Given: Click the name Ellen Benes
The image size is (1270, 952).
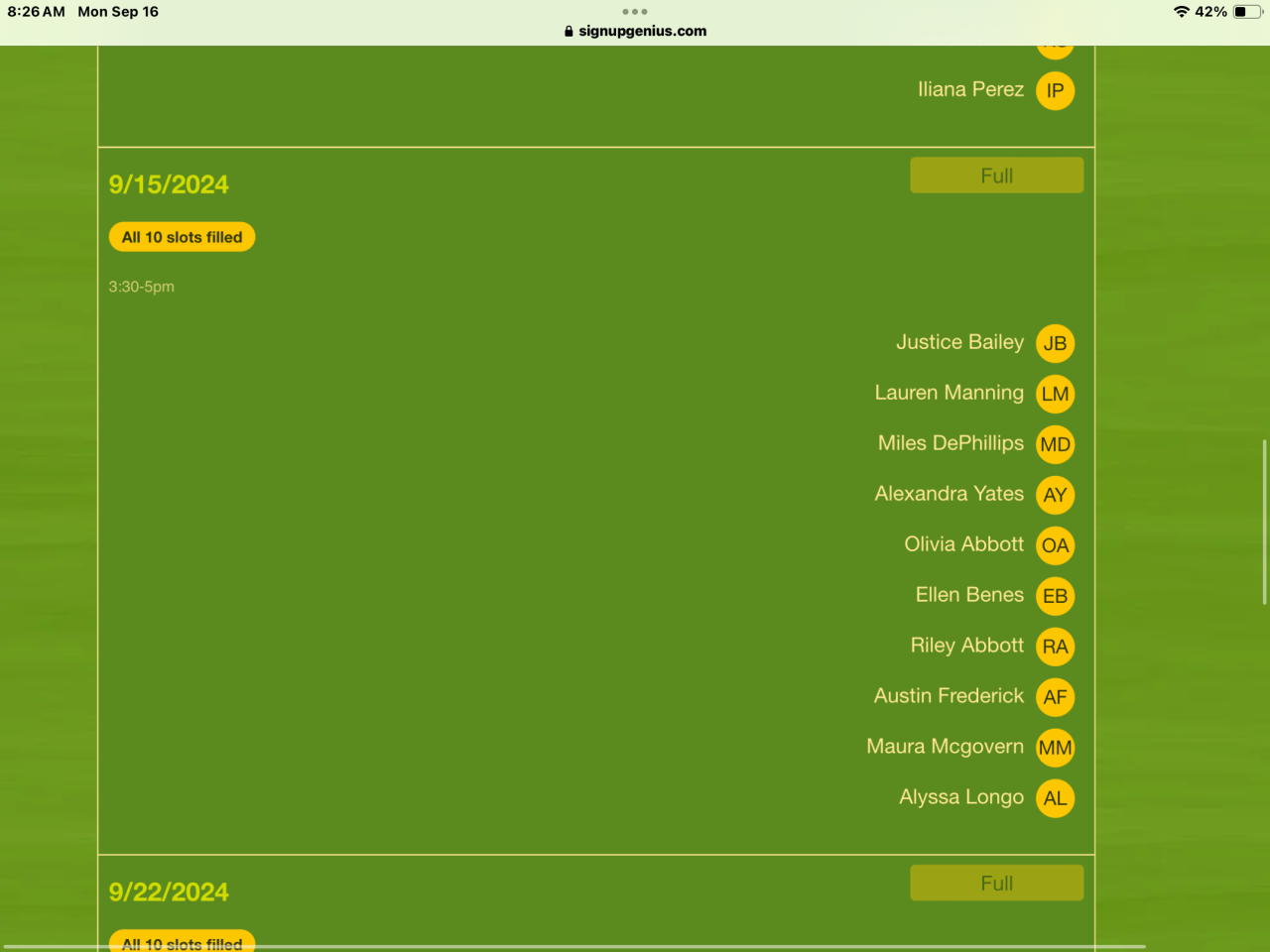Looking at the screenshot, I should tap(969, 595).
